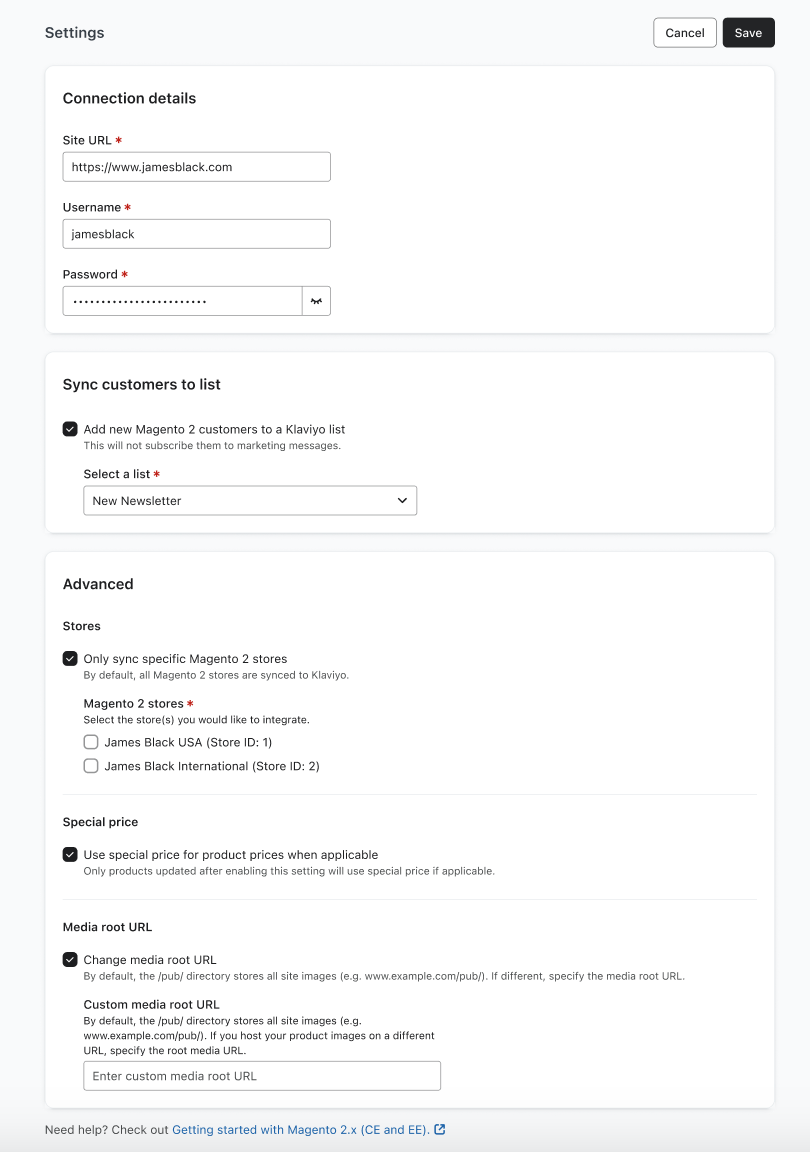
Task: Toggle password visibility eye icon
Action: pyautogui.click(x=316, y=301)
